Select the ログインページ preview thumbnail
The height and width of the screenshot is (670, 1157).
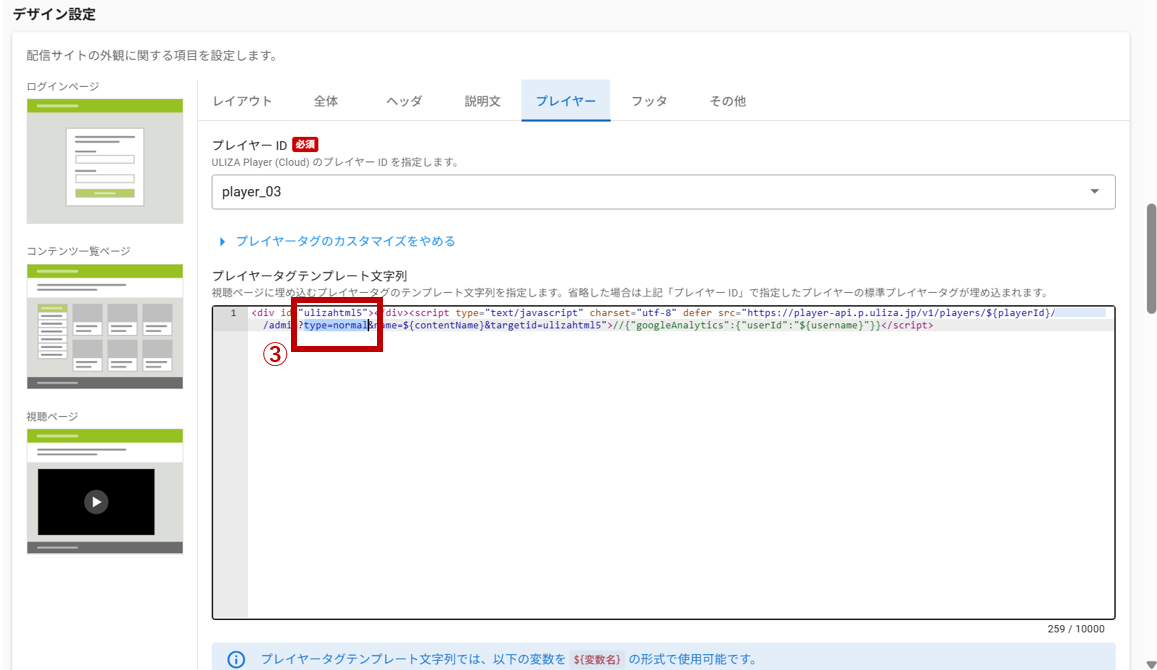[105, 162]
